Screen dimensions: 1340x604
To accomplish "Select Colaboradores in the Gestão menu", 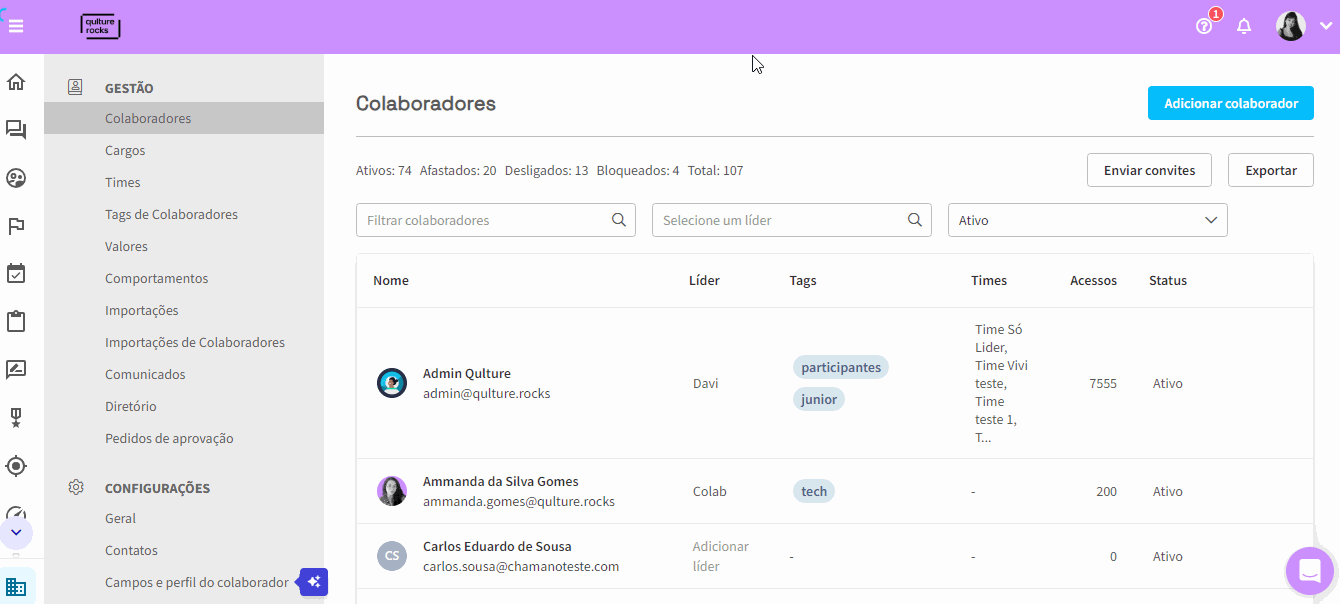I will click(184, 118).
